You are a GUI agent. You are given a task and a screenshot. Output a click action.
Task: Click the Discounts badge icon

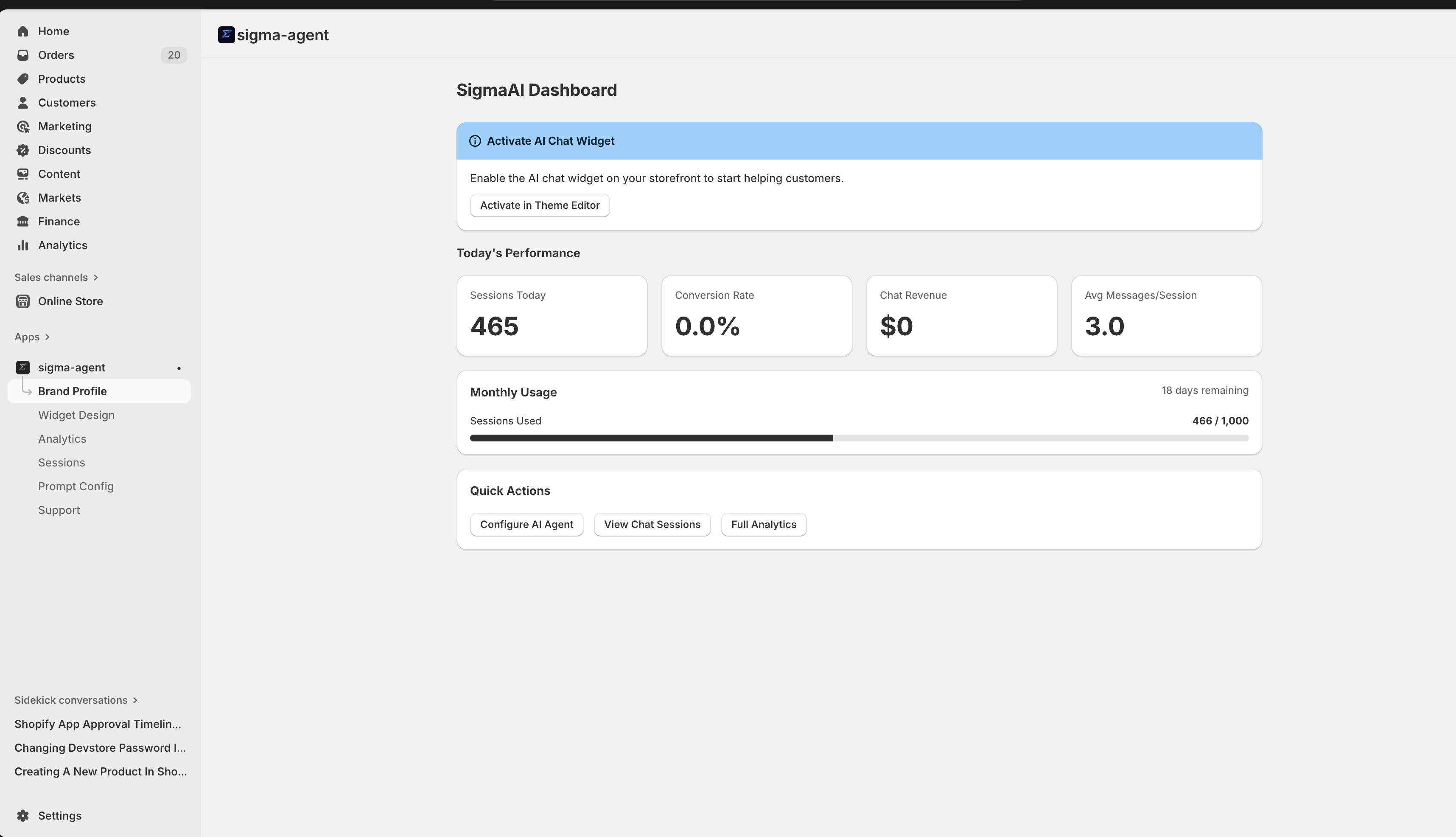tap(23, 150)
